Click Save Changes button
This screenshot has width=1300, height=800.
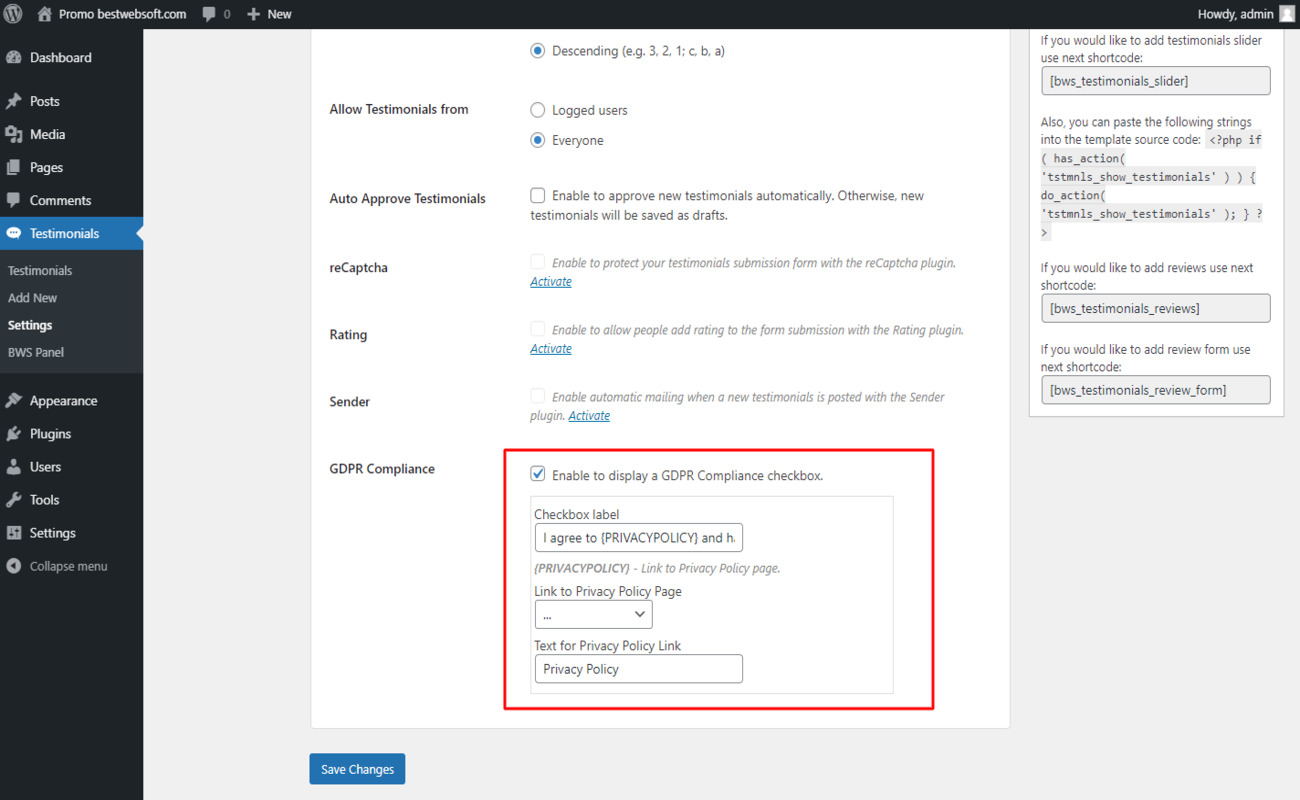(x=357, y=769)
